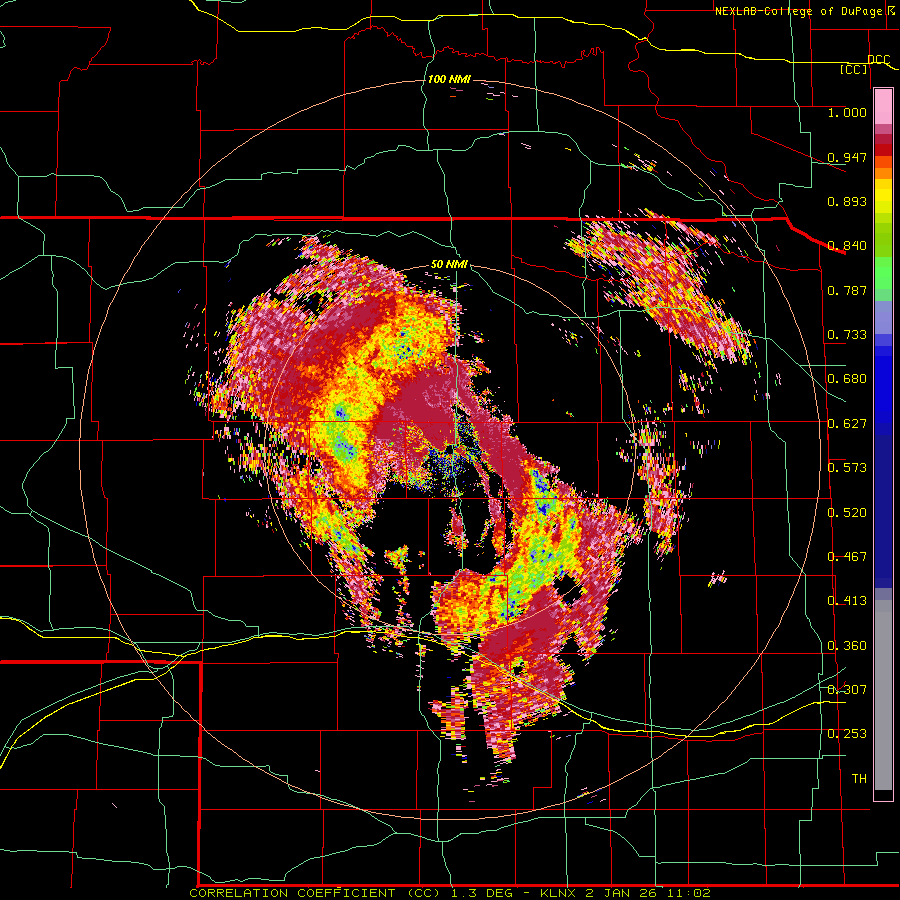Click the 0.680 scale value

tap(847, 379)
